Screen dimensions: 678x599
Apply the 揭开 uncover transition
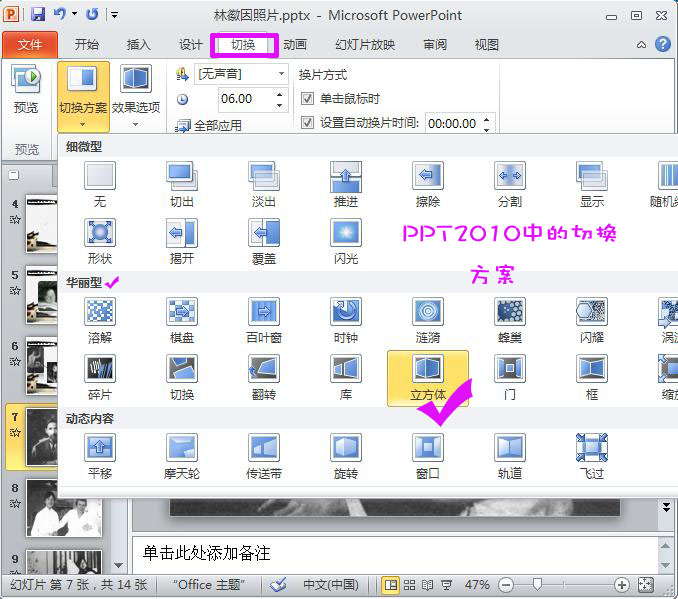coord(182,242)
